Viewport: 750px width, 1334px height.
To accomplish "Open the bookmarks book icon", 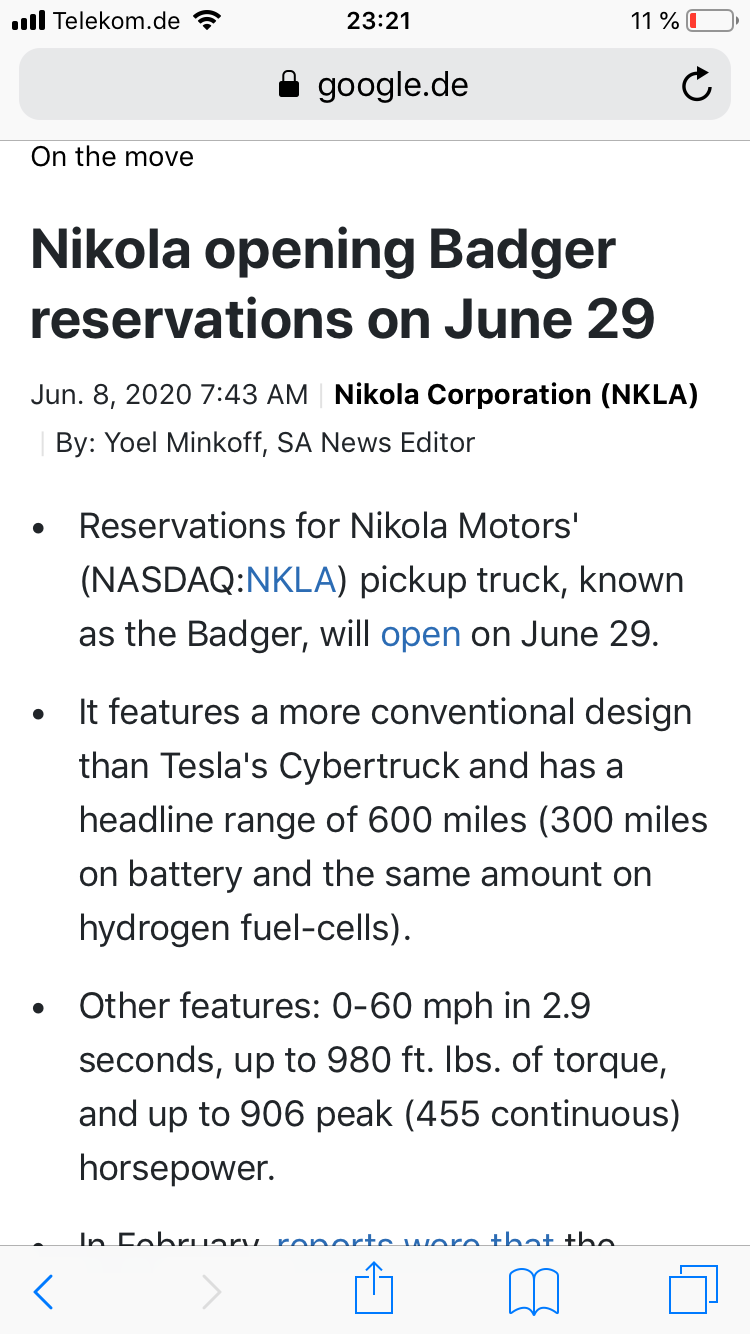I will pyautogui.click(x=534, y=1292).
